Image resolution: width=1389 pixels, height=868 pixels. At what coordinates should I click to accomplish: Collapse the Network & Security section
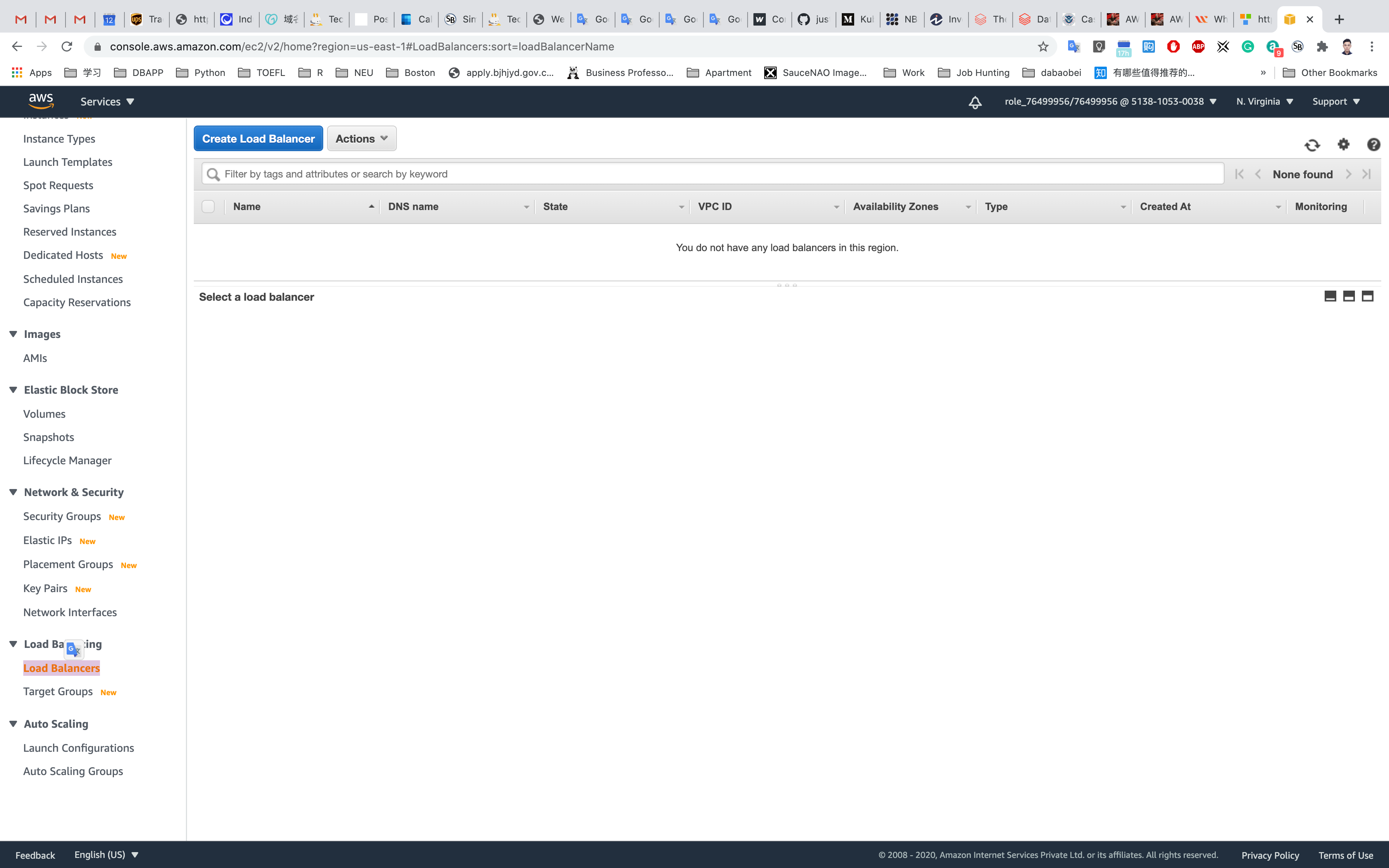click(x=13, y=492)
